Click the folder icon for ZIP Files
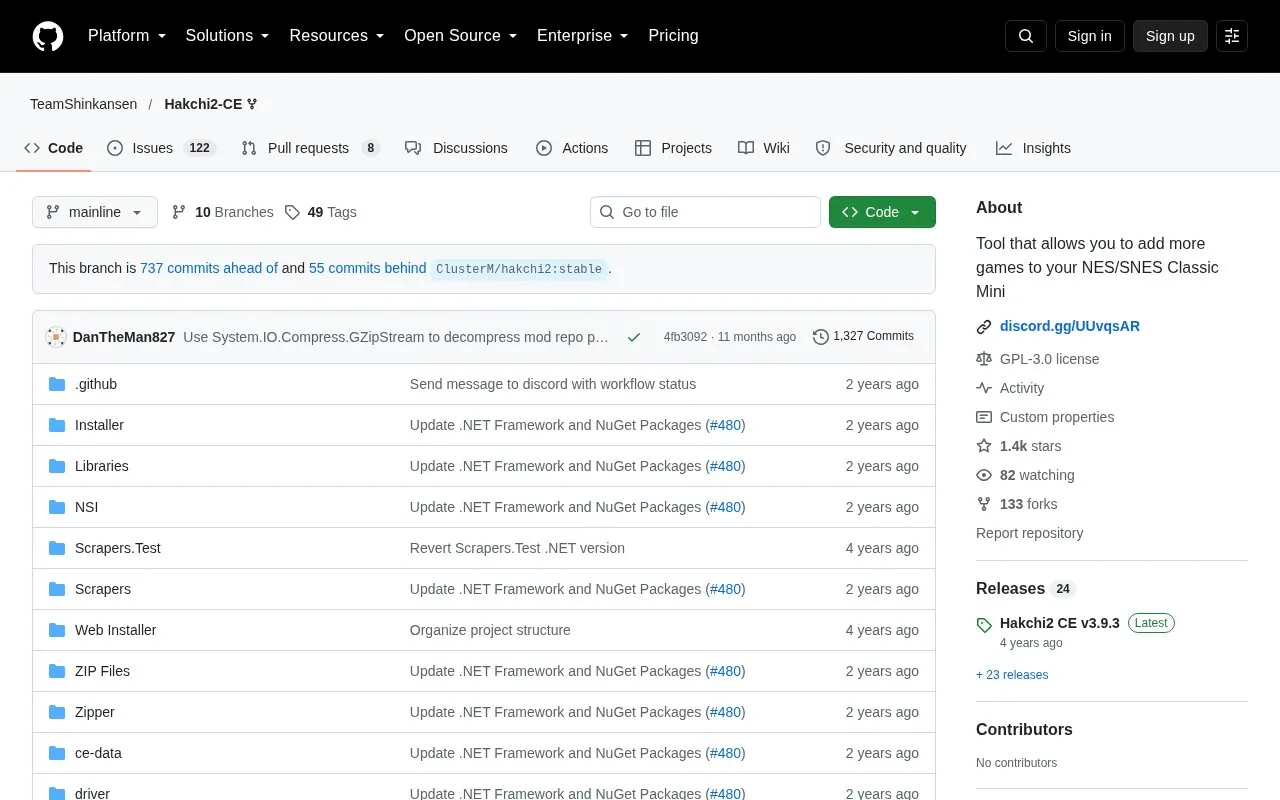This screenshot has width=1280, height=800. click(57, 671)
